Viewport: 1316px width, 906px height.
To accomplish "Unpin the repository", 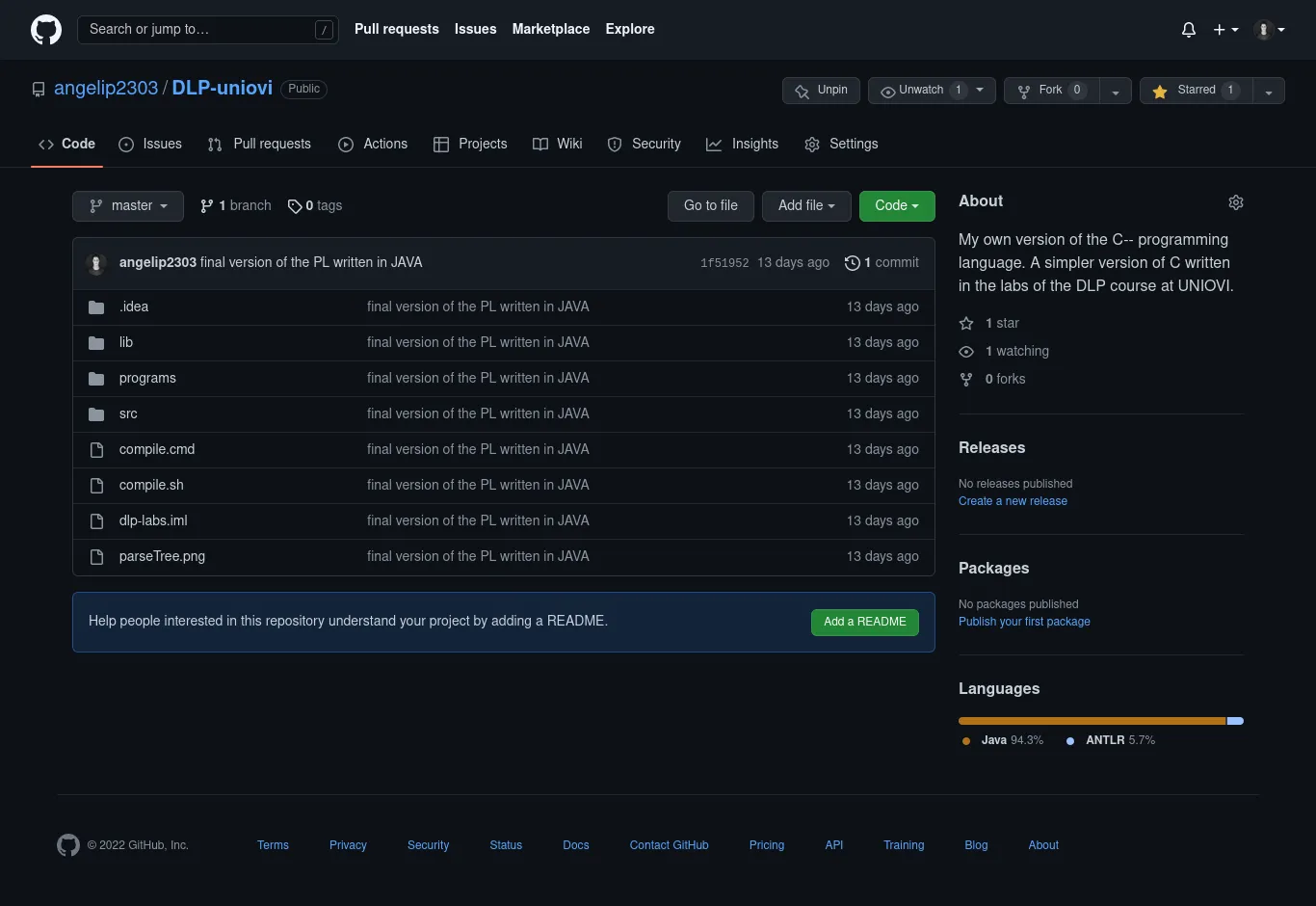I will [822, 91].
